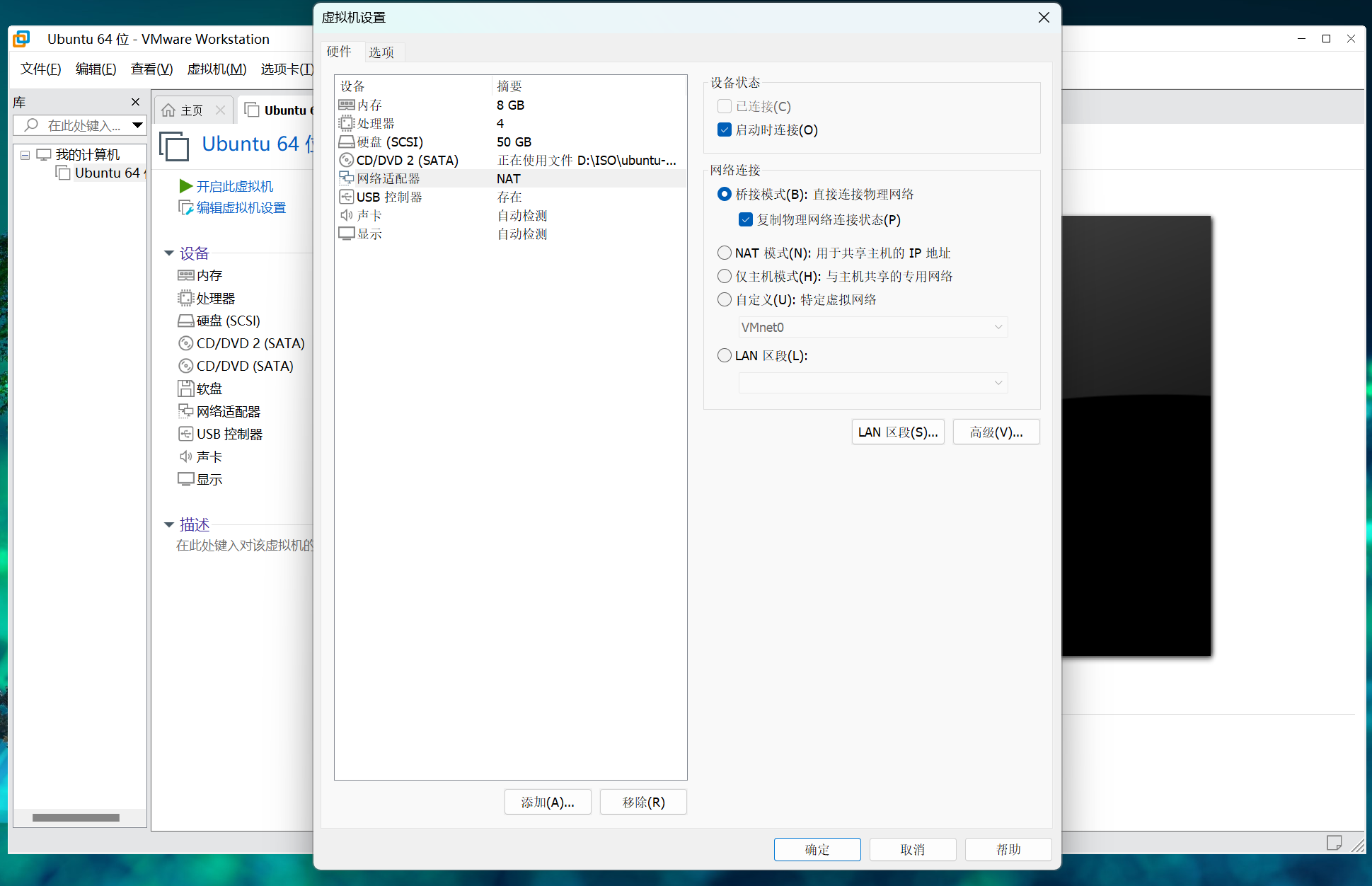1372x886 pixels.
Task: Click the USB controller icon in dialog list
Action: click(346, 197)
